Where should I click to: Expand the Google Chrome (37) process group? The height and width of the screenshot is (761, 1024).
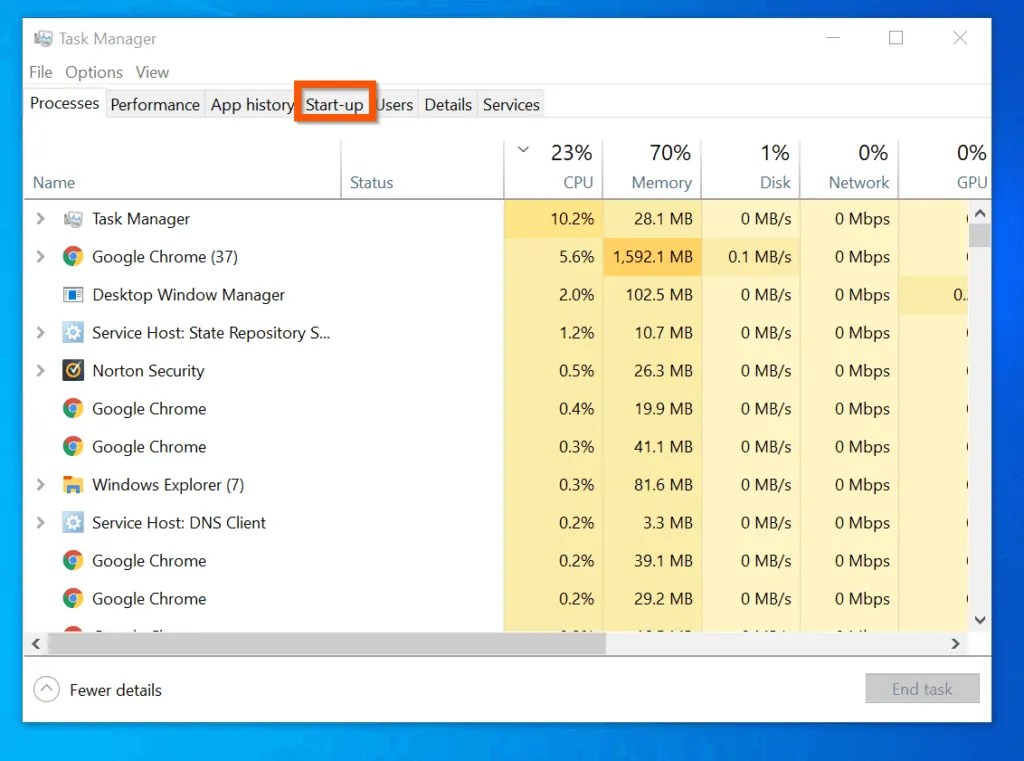coord(40,257)
